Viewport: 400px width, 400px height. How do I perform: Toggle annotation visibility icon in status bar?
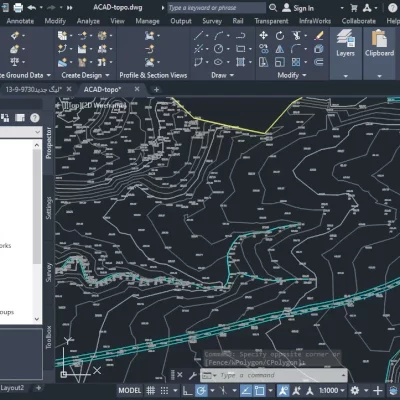[283, 390]
